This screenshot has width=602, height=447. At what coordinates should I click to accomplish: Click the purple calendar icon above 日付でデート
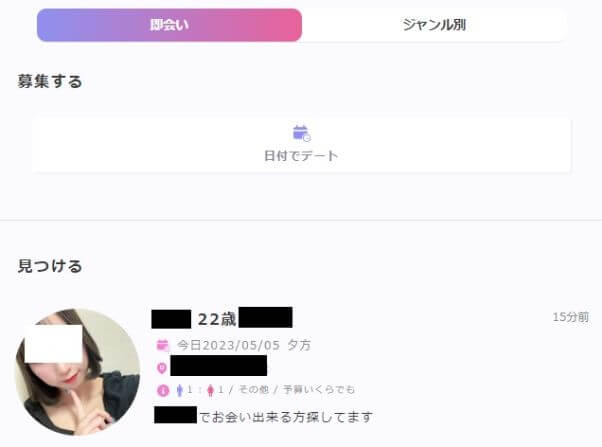point(301,133)
